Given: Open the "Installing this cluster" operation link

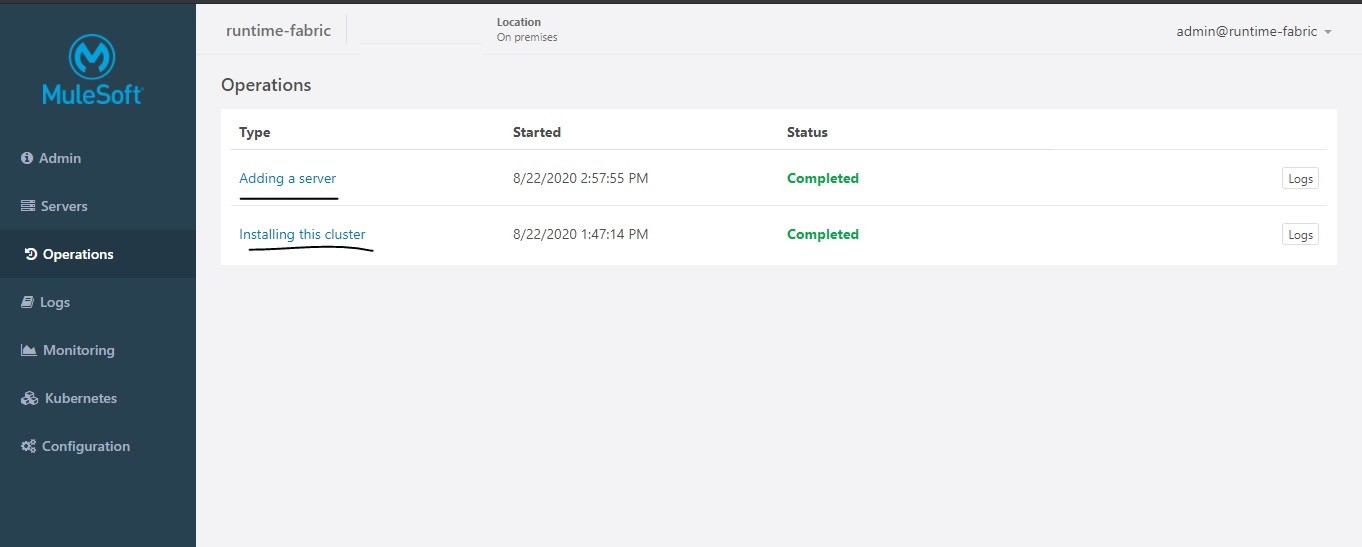Looking at the screenshot, I should pos(302,234).
